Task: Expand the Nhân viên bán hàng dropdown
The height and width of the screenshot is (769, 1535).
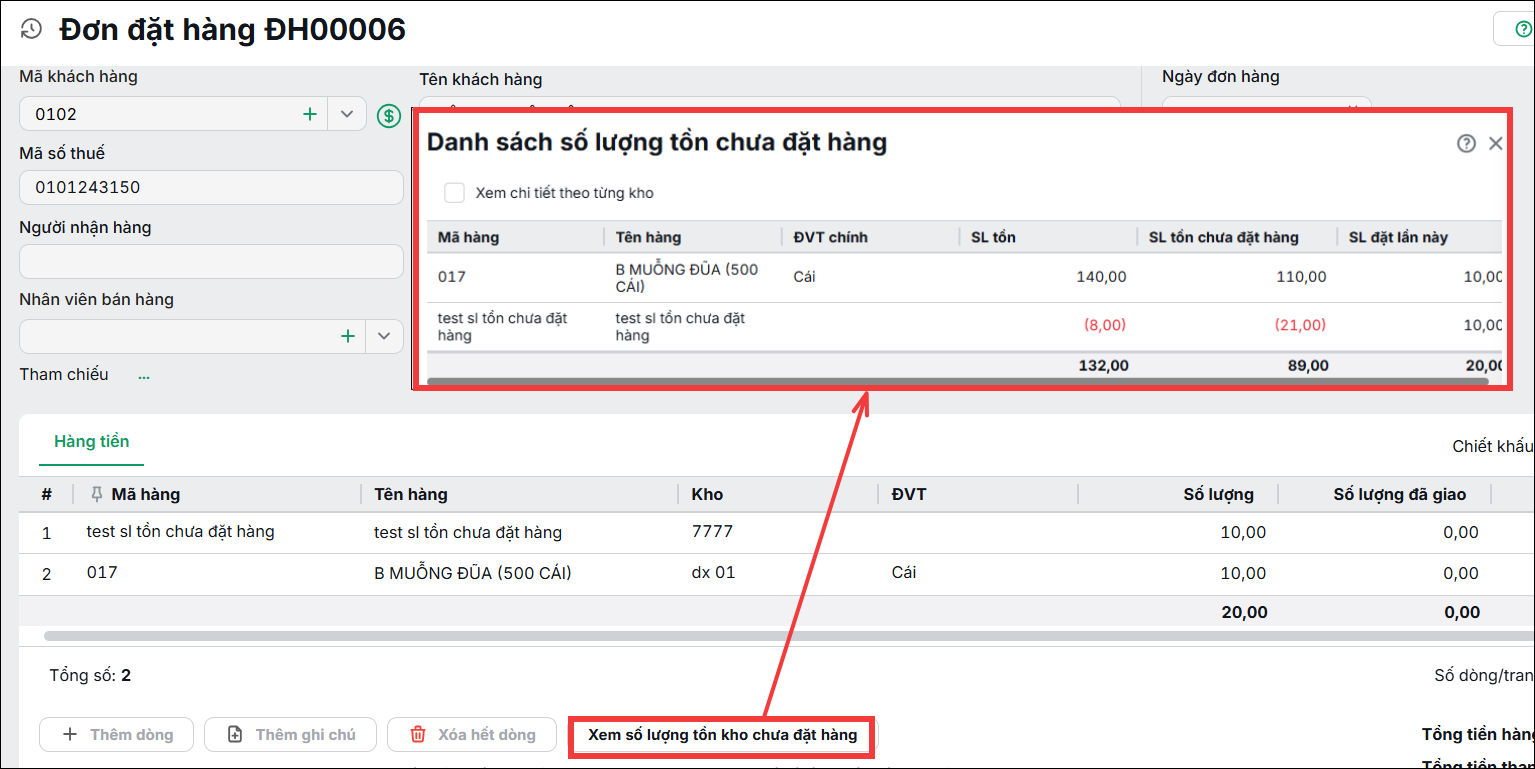Action: pyautogui.click(x=384, y=336)
